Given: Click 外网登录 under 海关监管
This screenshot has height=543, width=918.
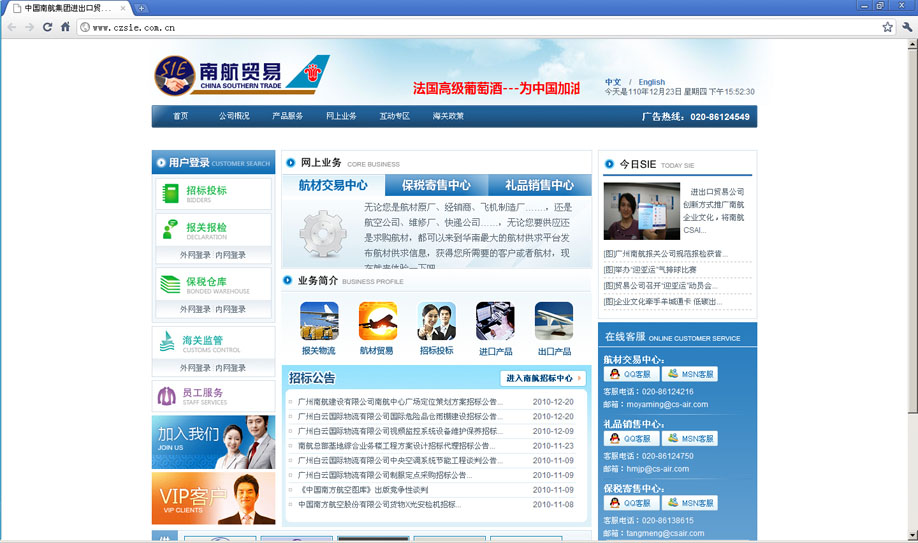Looking at the screenshot, I should pos(195,368).
